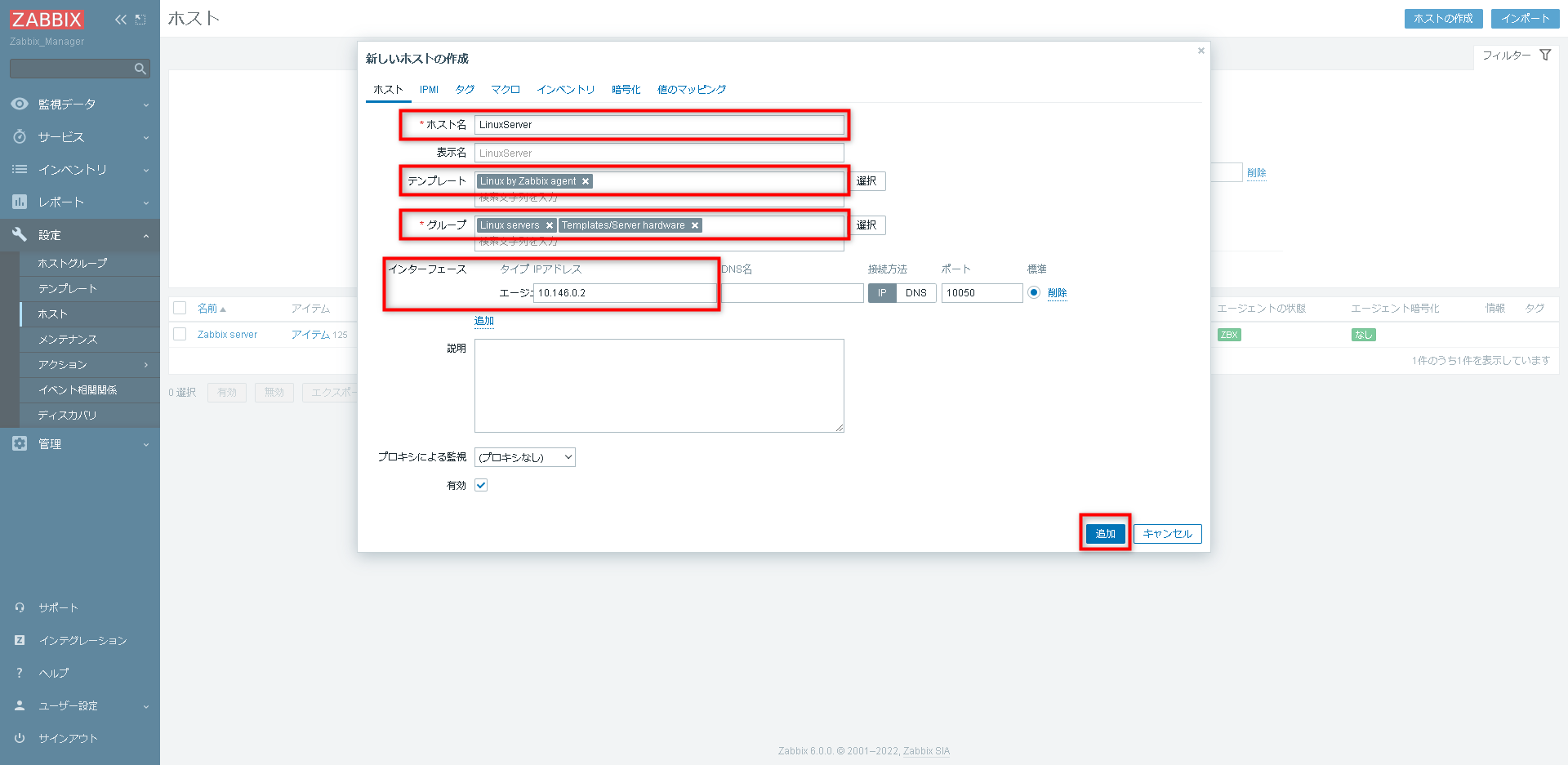This screenshot has width=1568, height=765.
Task: Expand the サービス menu
Action: [80, 136]
